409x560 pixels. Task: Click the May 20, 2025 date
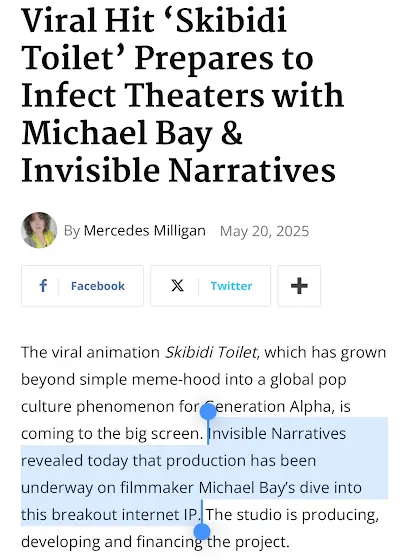click(264, 231)
